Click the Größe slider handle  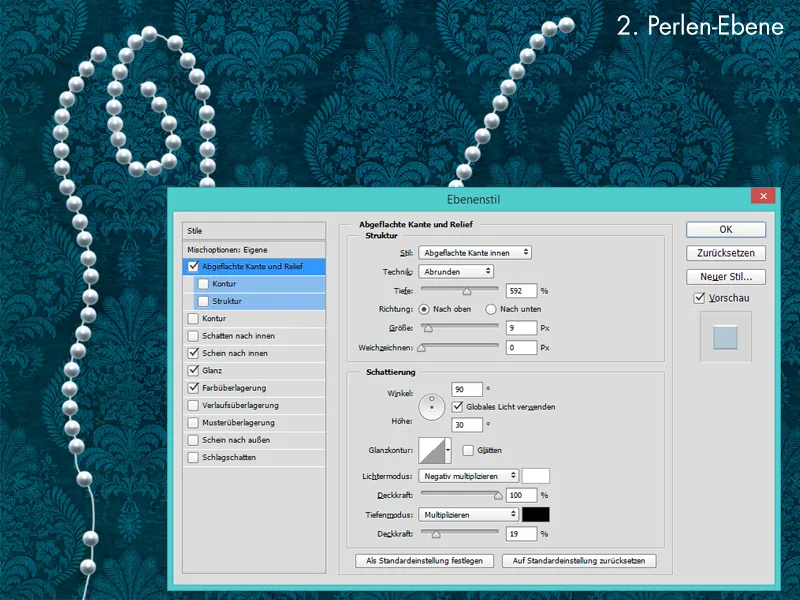pos(429,329)
